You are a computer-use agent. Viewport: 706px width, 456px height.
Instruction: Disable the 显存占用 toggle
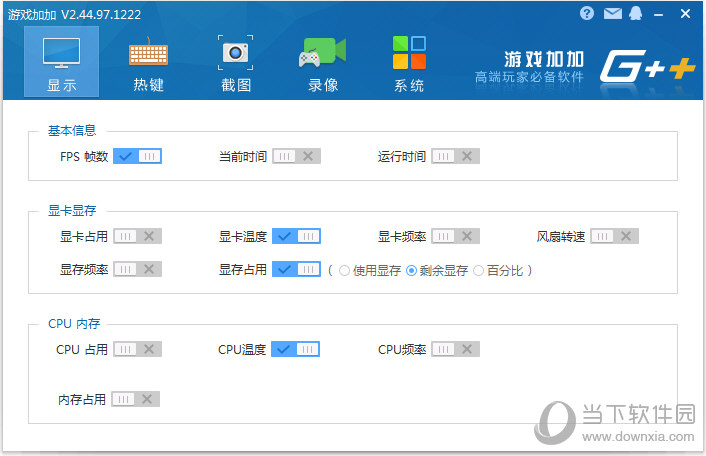[x=296, y=269]
